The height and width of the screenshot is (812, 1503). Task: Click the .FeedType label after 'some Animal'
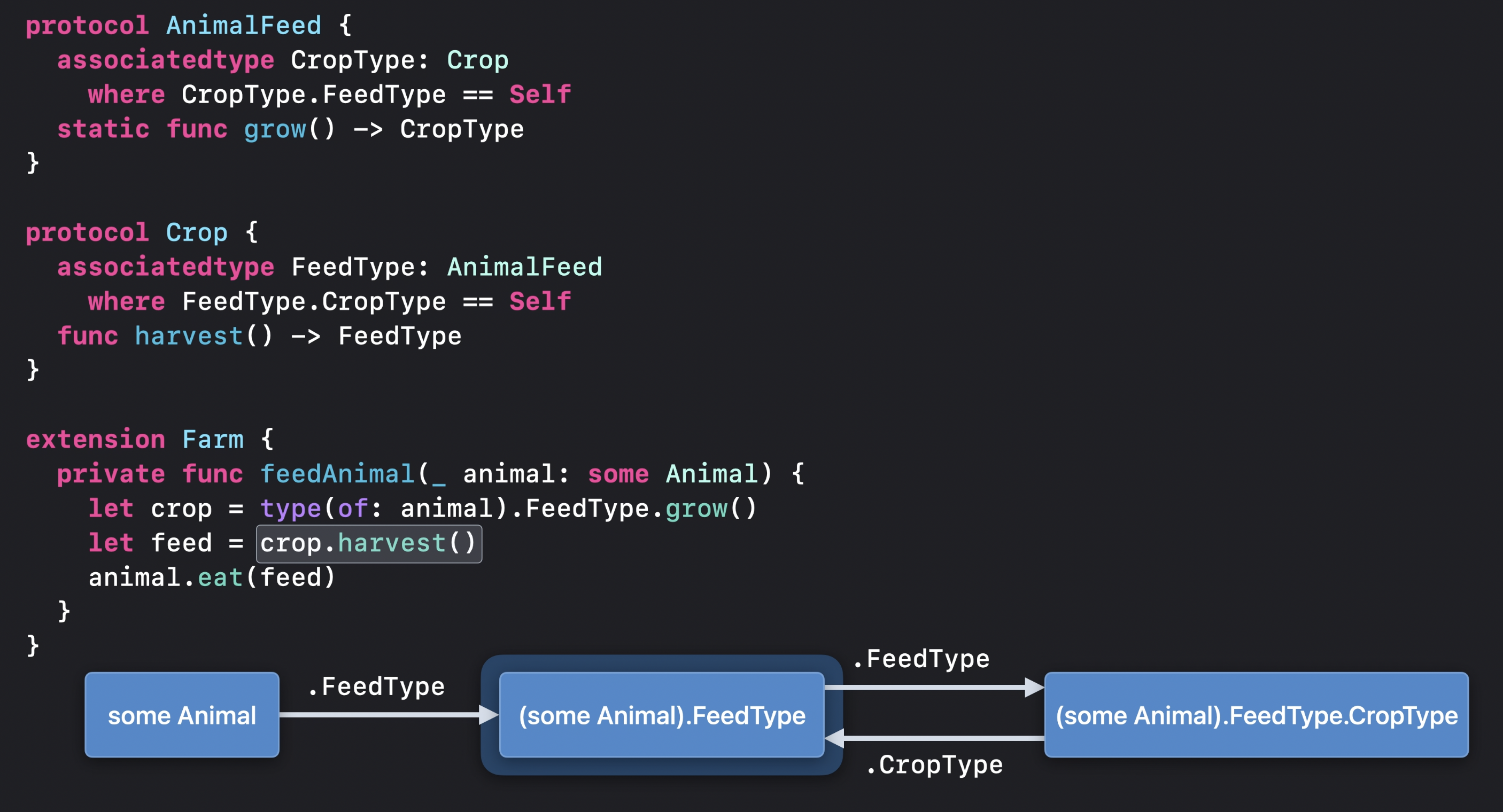[376, 687]
